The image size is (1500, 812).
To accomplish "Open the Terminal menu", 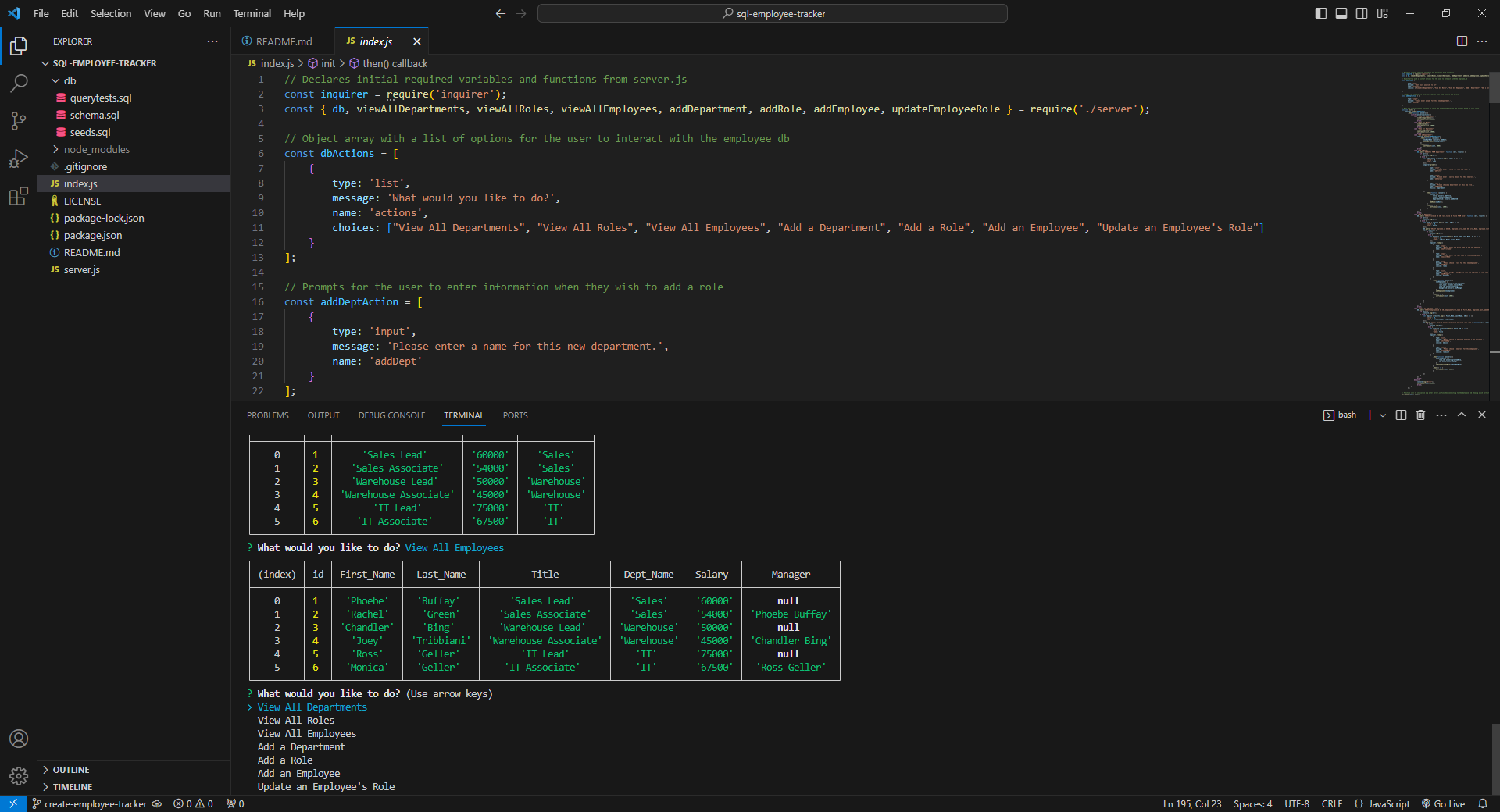I will (252, 13).
